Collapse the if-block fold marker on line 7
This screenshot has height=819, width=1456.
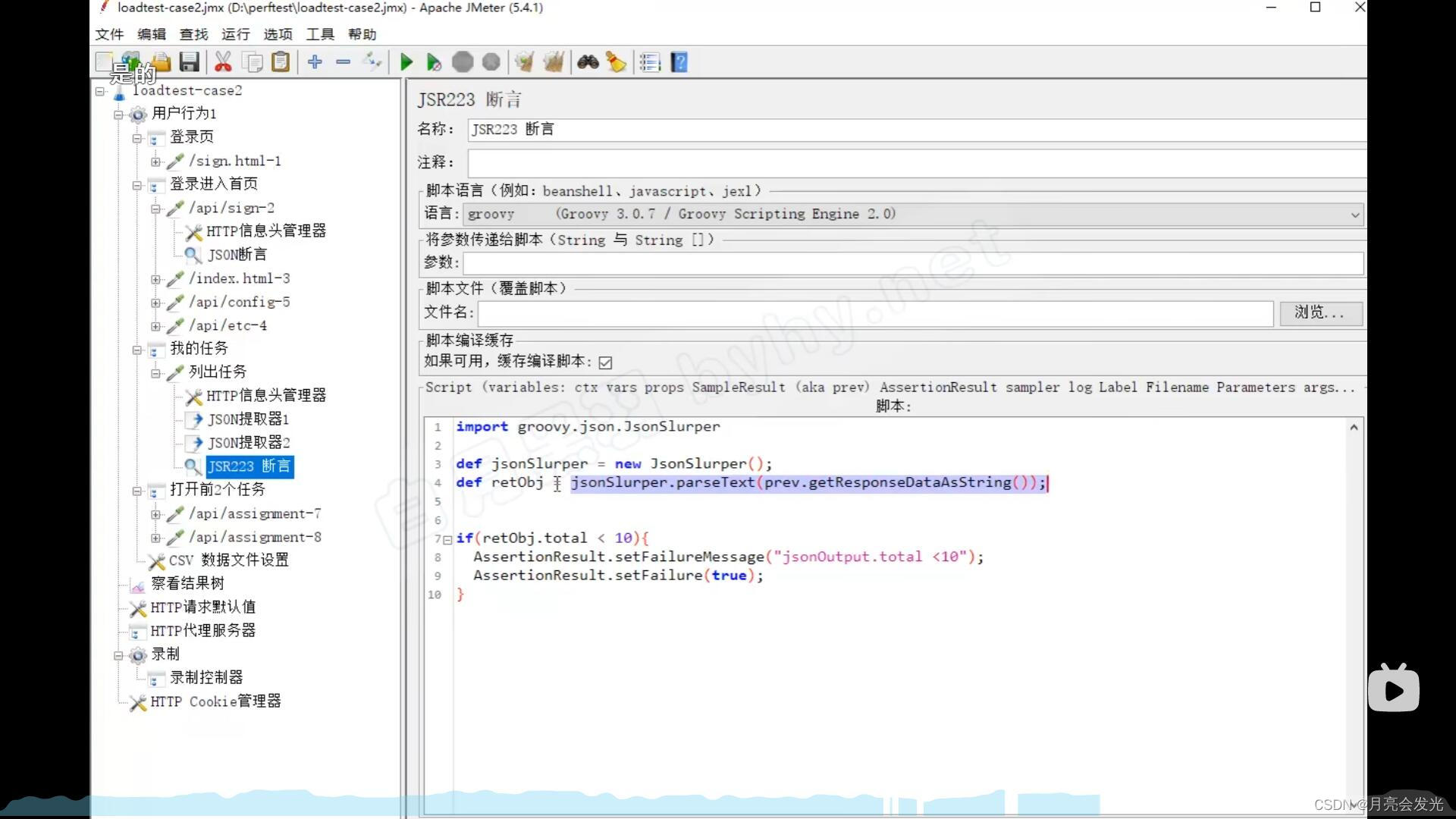pos(447,539)
